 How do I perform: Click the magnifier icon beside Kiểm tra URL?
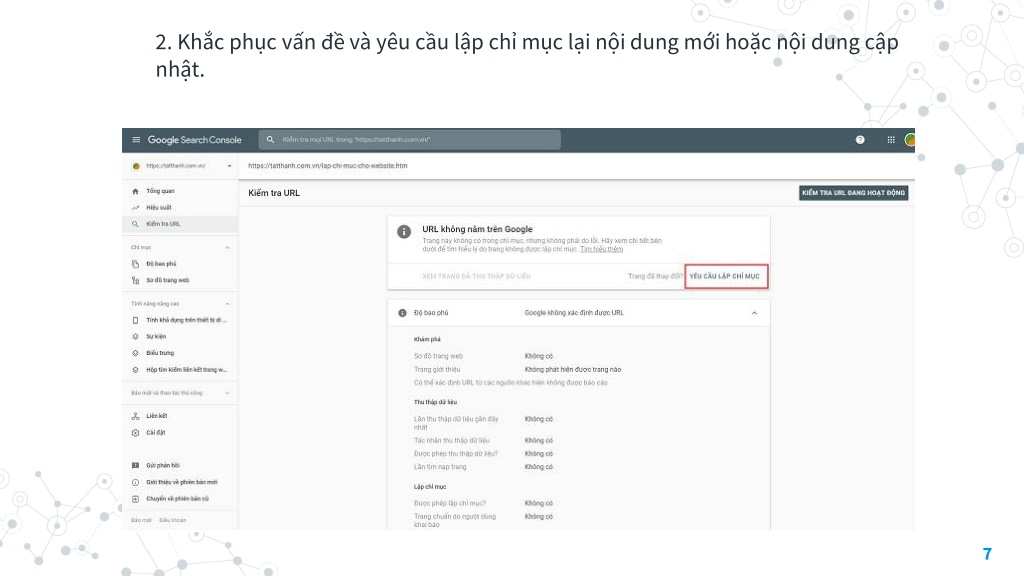135,224
